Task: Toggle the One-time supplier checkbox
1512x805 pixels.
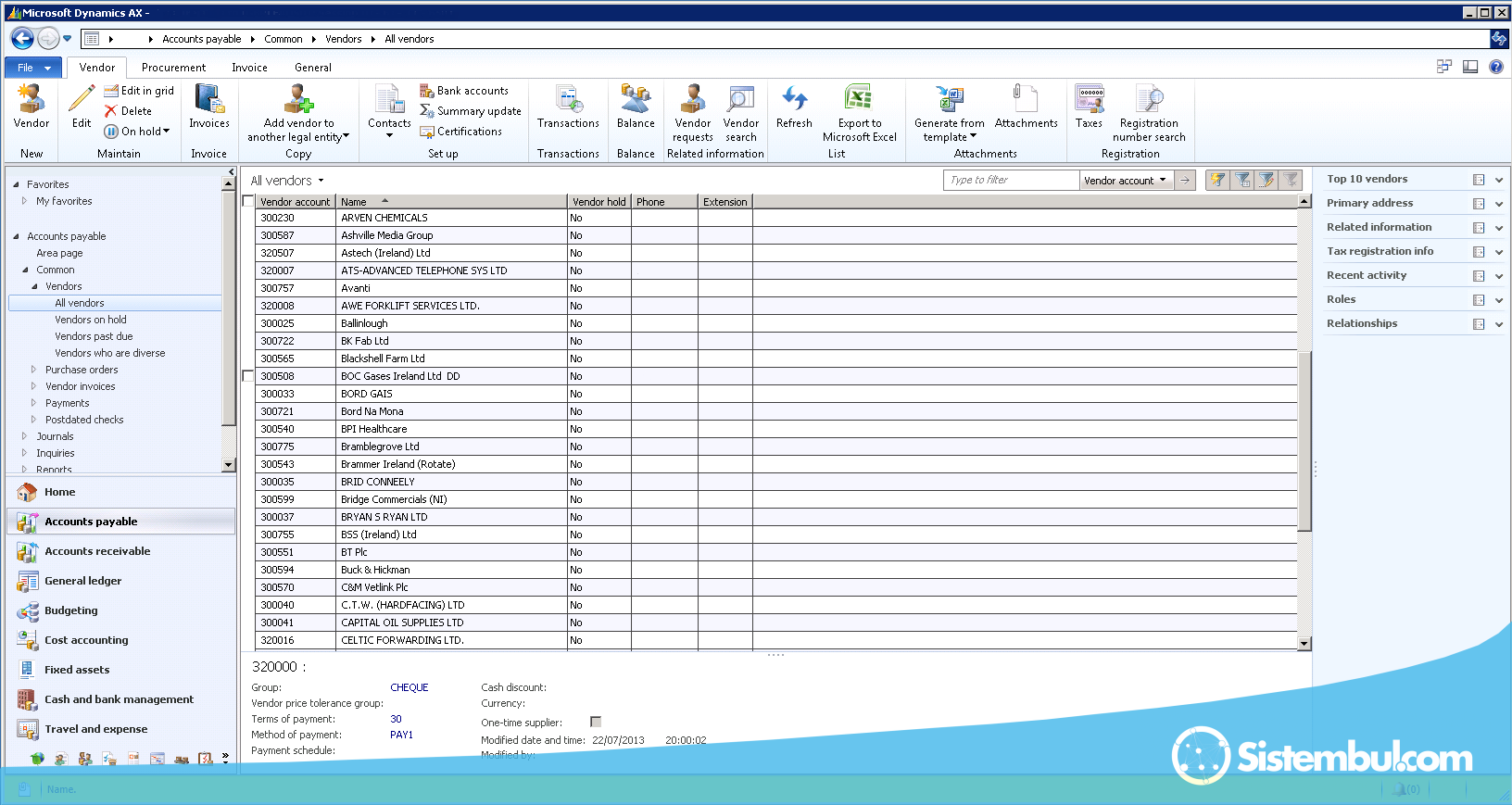Action: pos(596,722)
